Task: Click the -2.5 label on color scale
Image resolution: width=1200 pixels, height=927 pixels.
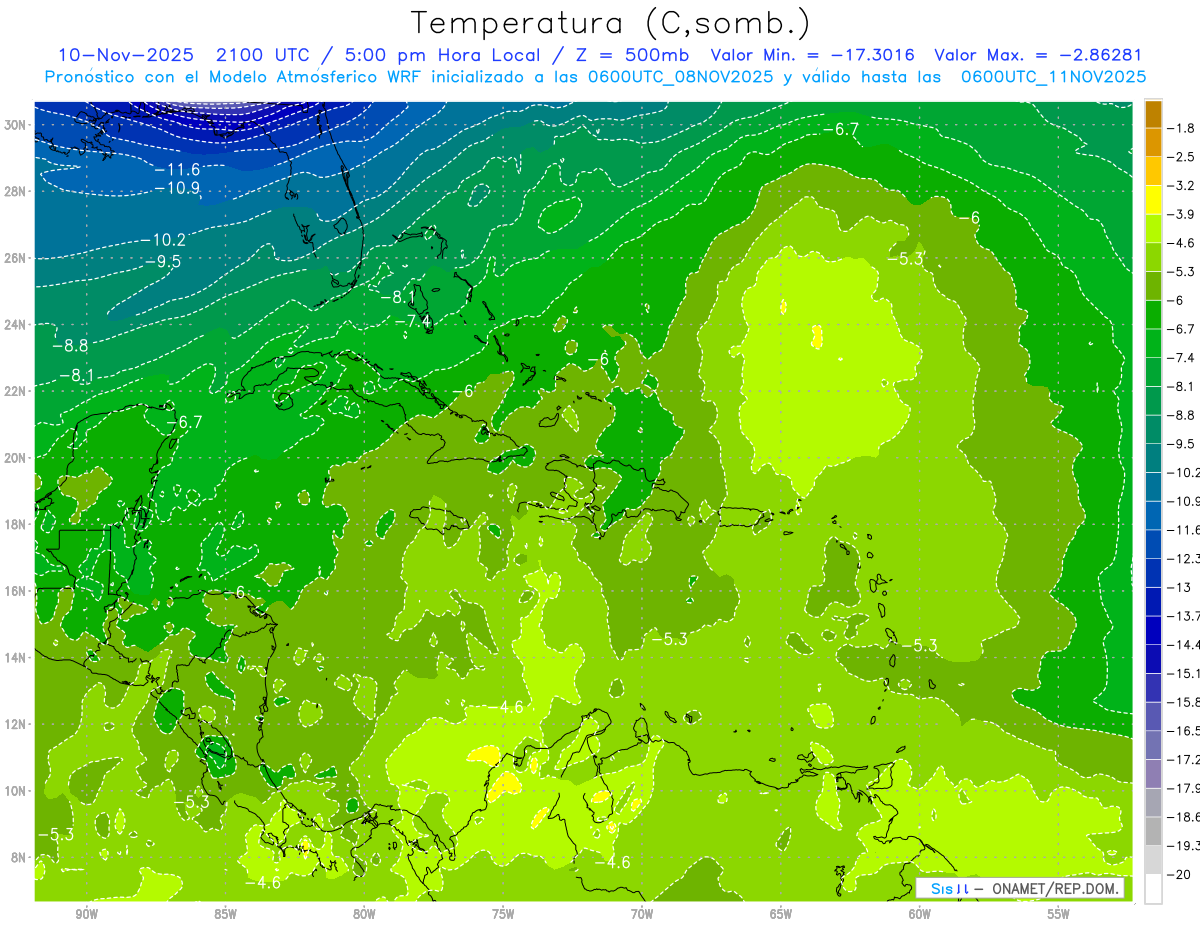Action: [x=1181, y=157]
